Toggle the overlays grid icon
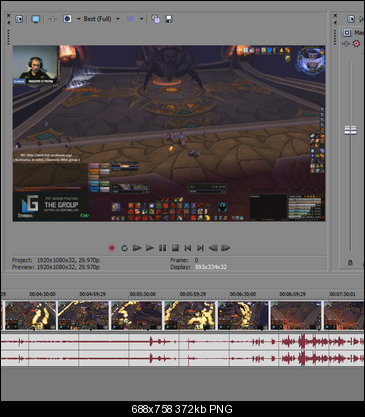Image resolution: width=365 pixels, height=417 pixels. (130, 19)
